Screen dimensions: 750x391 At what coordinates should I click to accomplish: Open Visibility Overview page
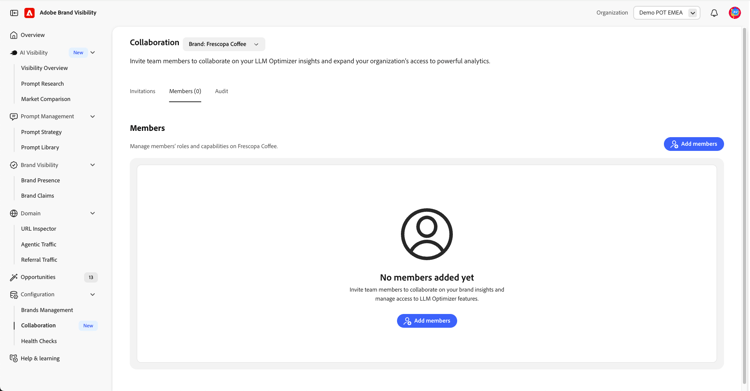[44, 68]
